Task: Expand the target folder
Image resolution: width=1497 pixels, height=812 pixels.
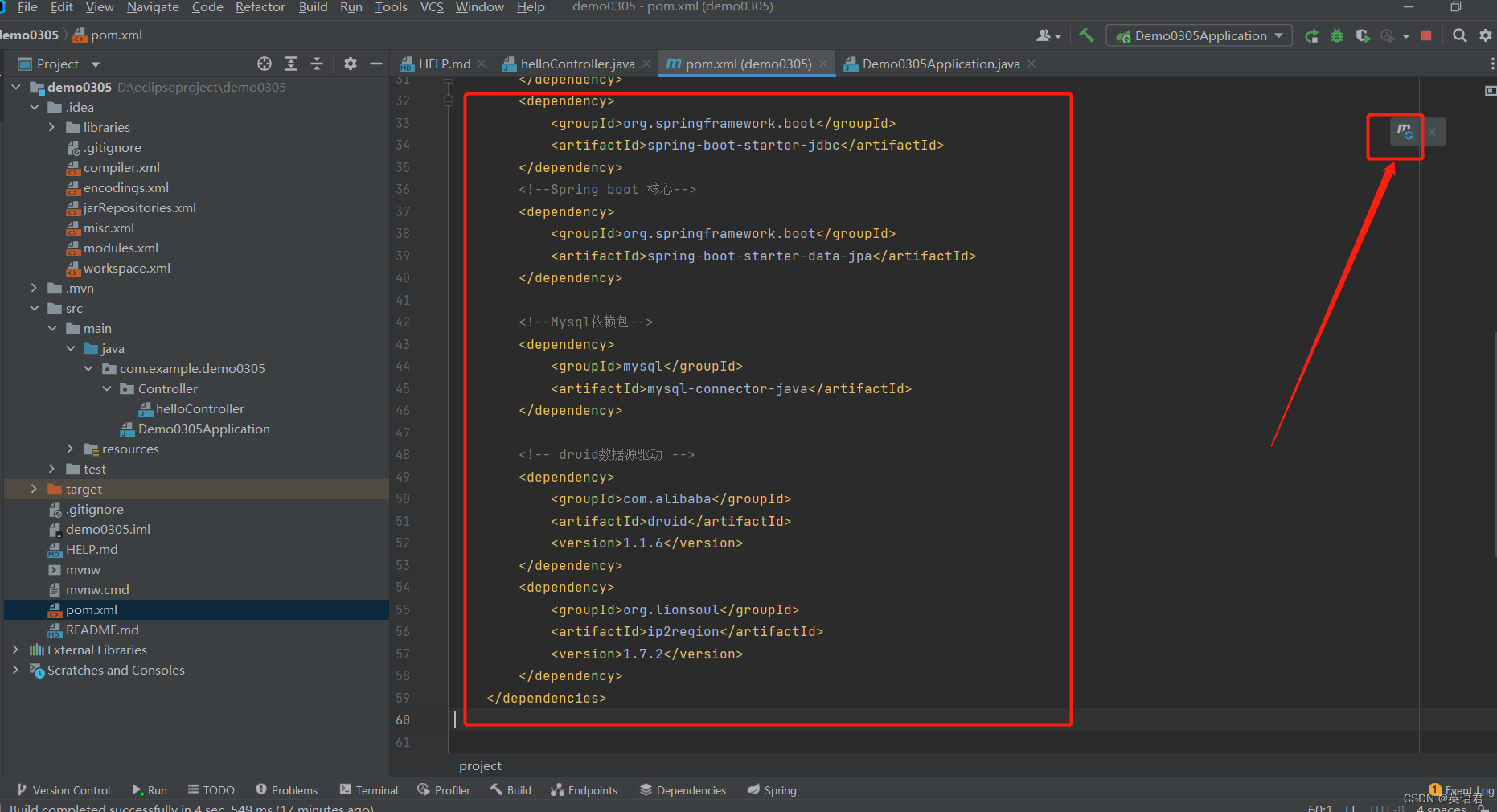Action: coord(35,489)
